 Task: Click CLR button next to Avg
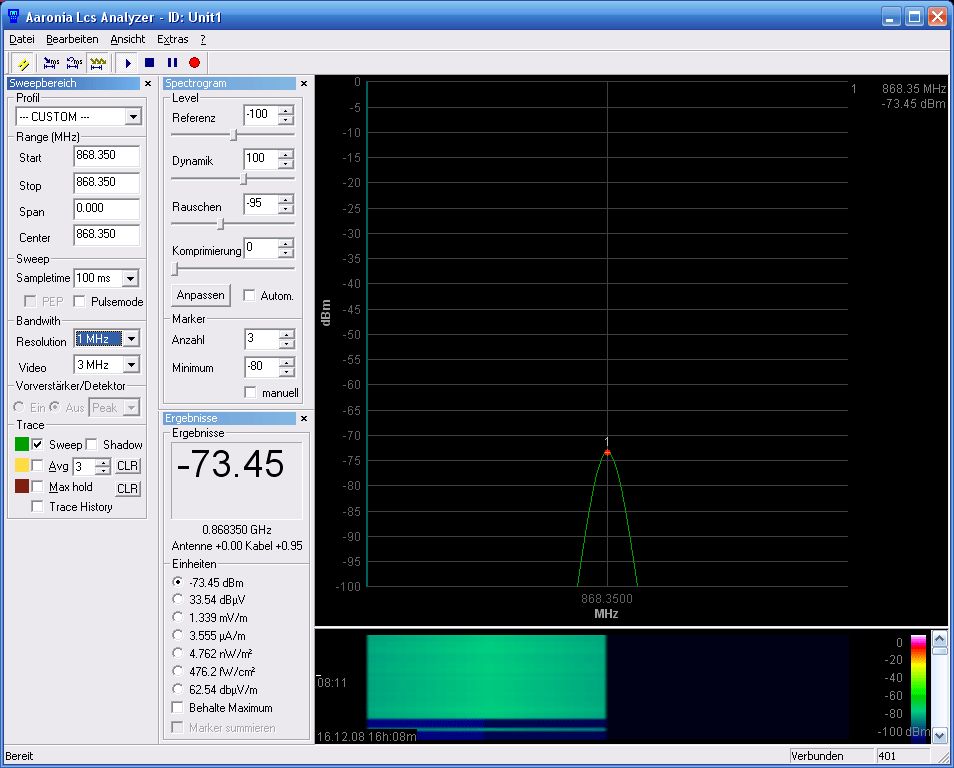[127, 466]
